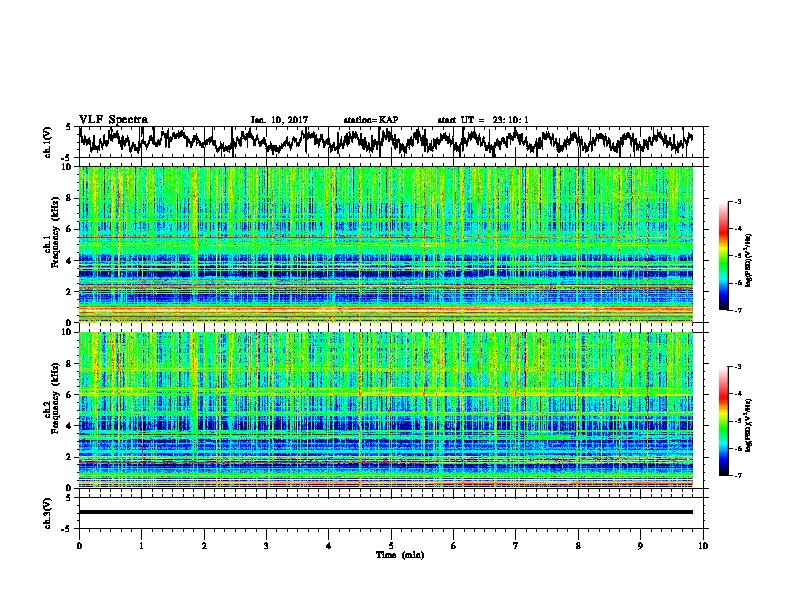
Task: Click time-axis tick label "1" at bottom
Action: tap(141, 546)
